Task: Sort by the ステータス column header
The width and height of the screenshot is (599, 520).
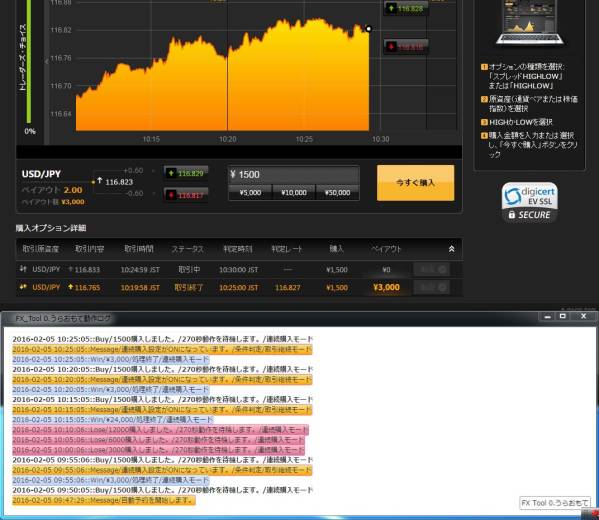Action: pos(188,249)
